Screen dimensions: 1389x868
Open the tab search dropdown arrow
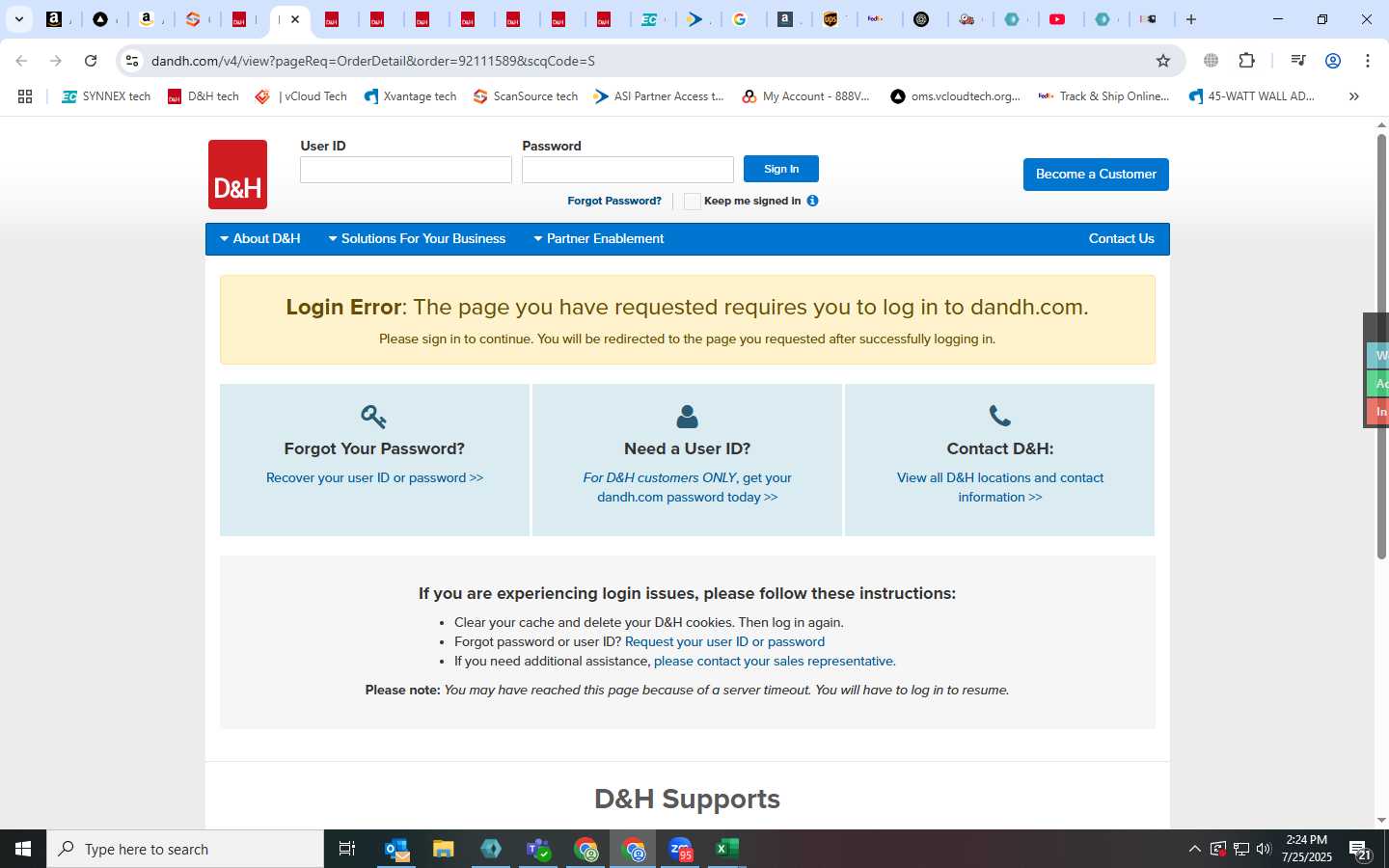[18, 19]
